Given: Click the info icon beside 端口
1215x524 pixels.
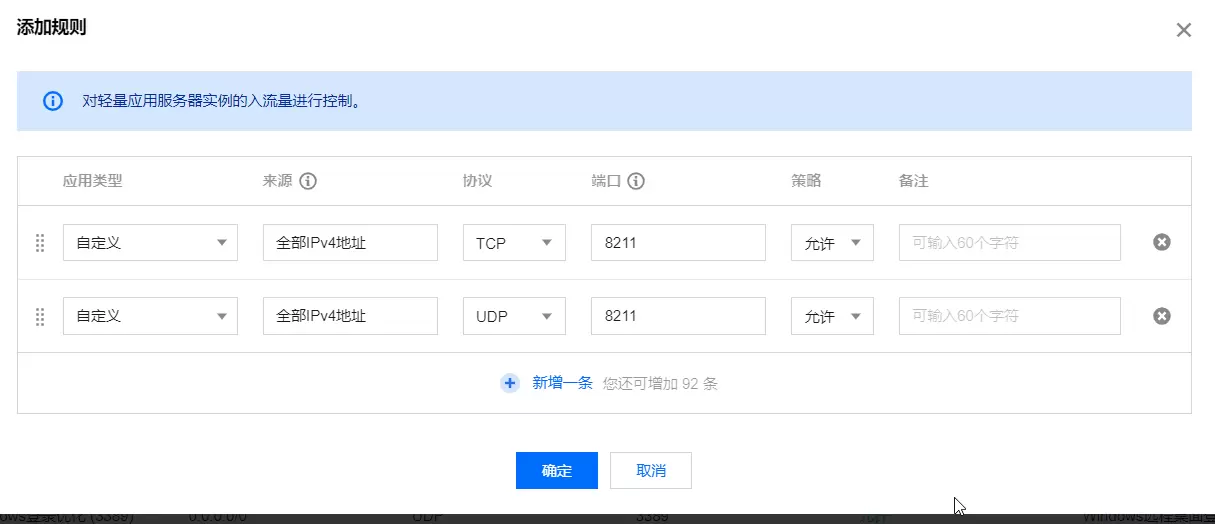Looking at the screenshot, I should pos(635,181).
